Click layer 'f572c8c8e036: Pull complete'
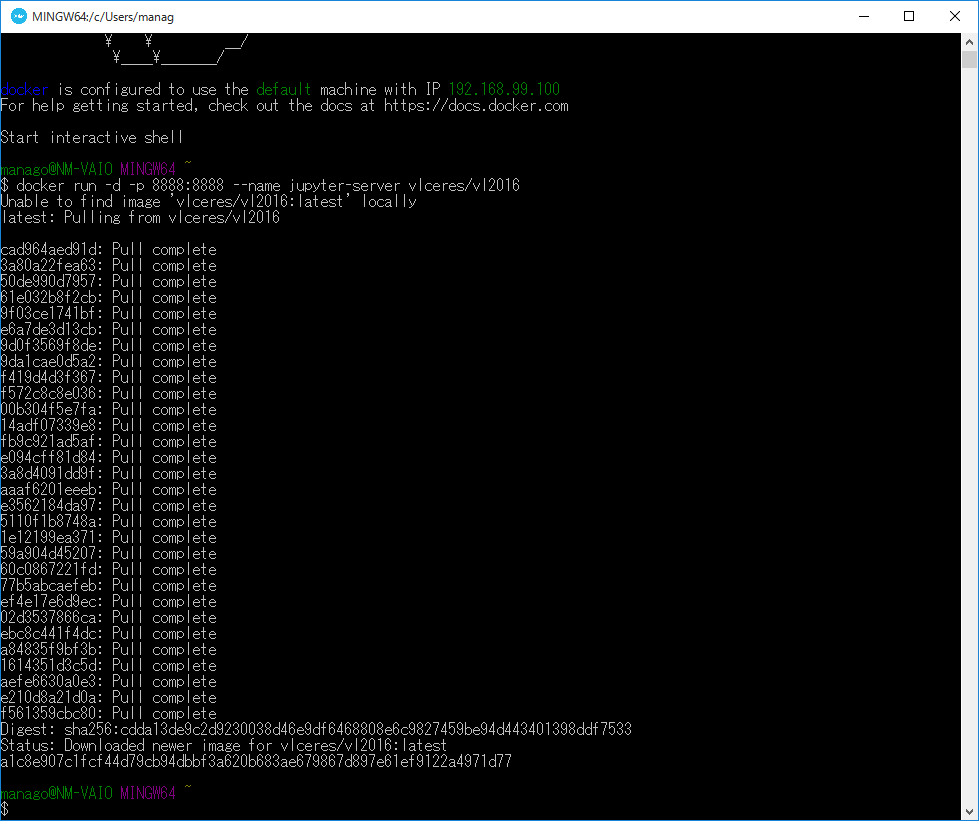 [x=109, y=393]
